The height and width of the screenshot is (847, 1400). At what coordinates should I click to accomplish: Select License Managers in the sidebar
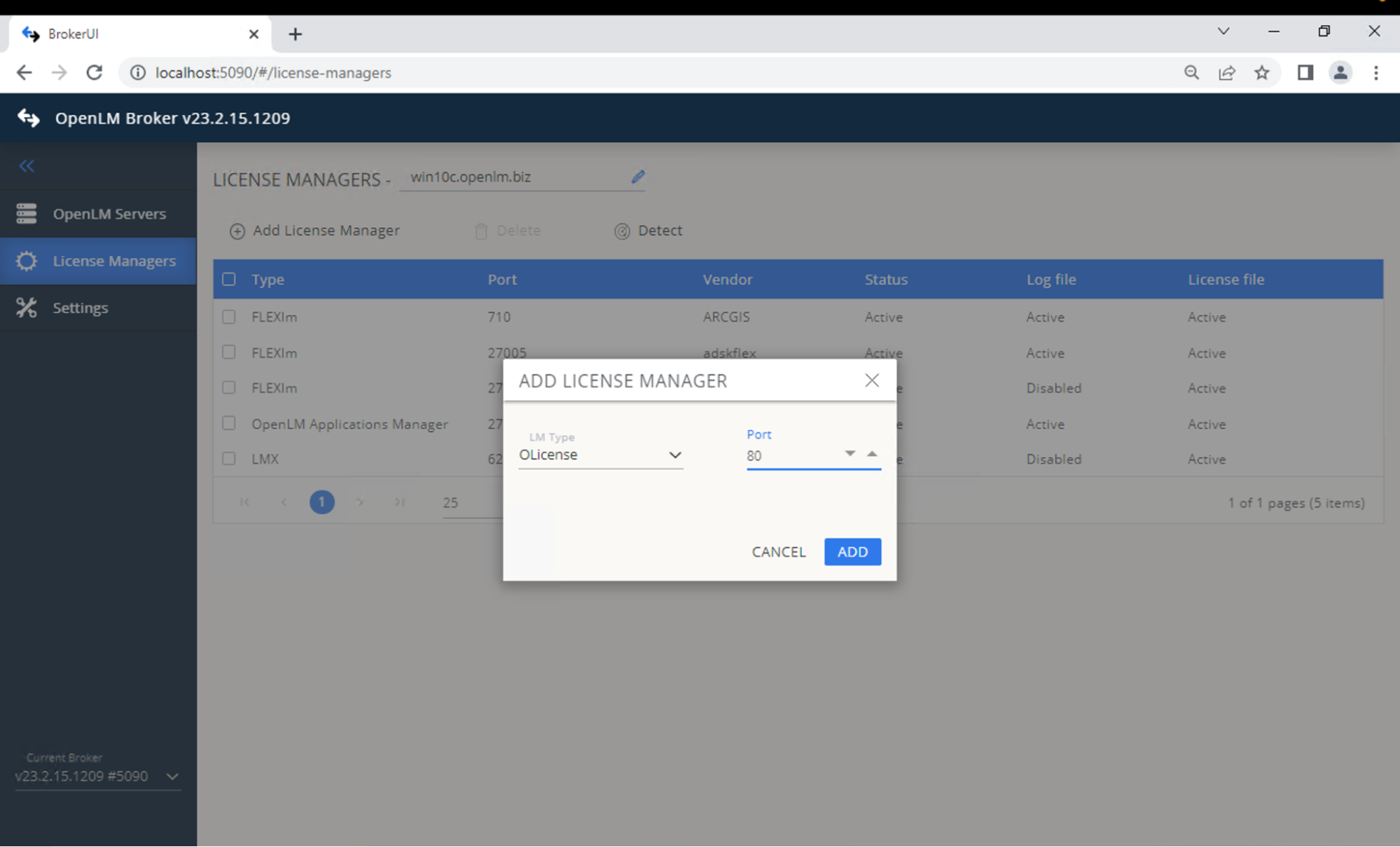click(x=114, y=260)
